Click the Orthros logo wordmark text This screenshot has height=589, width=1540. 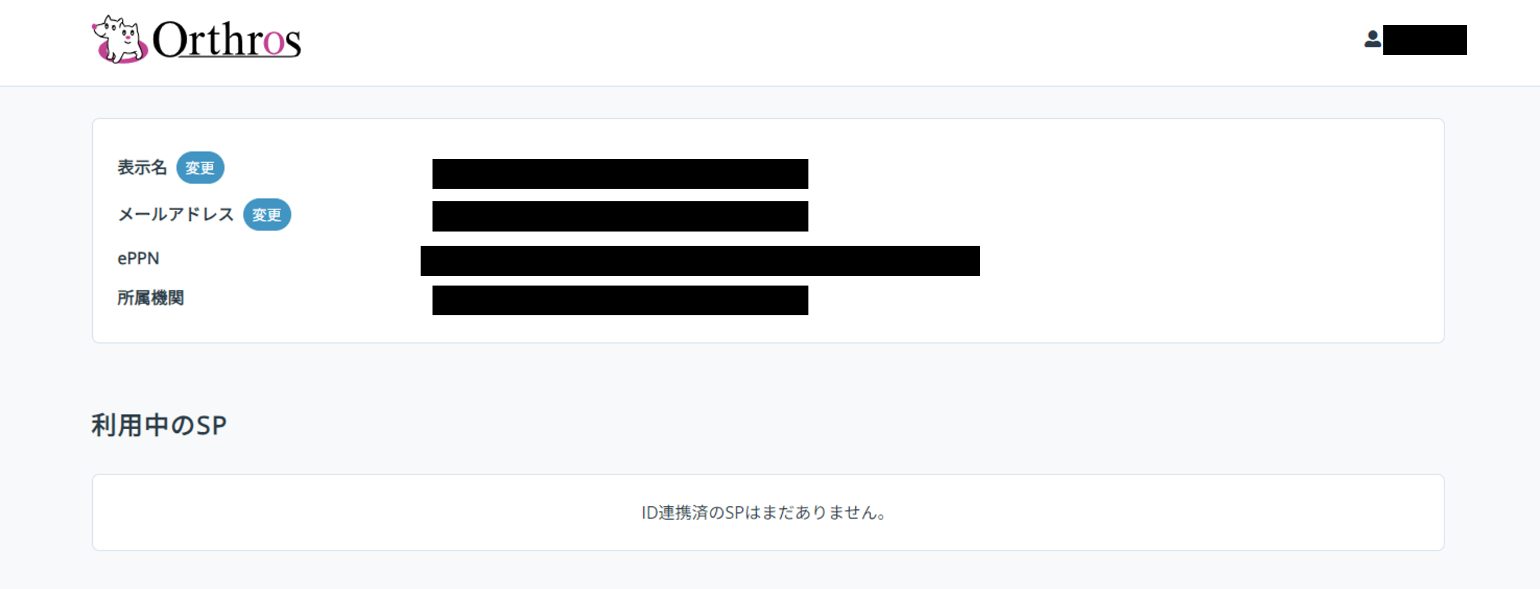click(227, 41)
